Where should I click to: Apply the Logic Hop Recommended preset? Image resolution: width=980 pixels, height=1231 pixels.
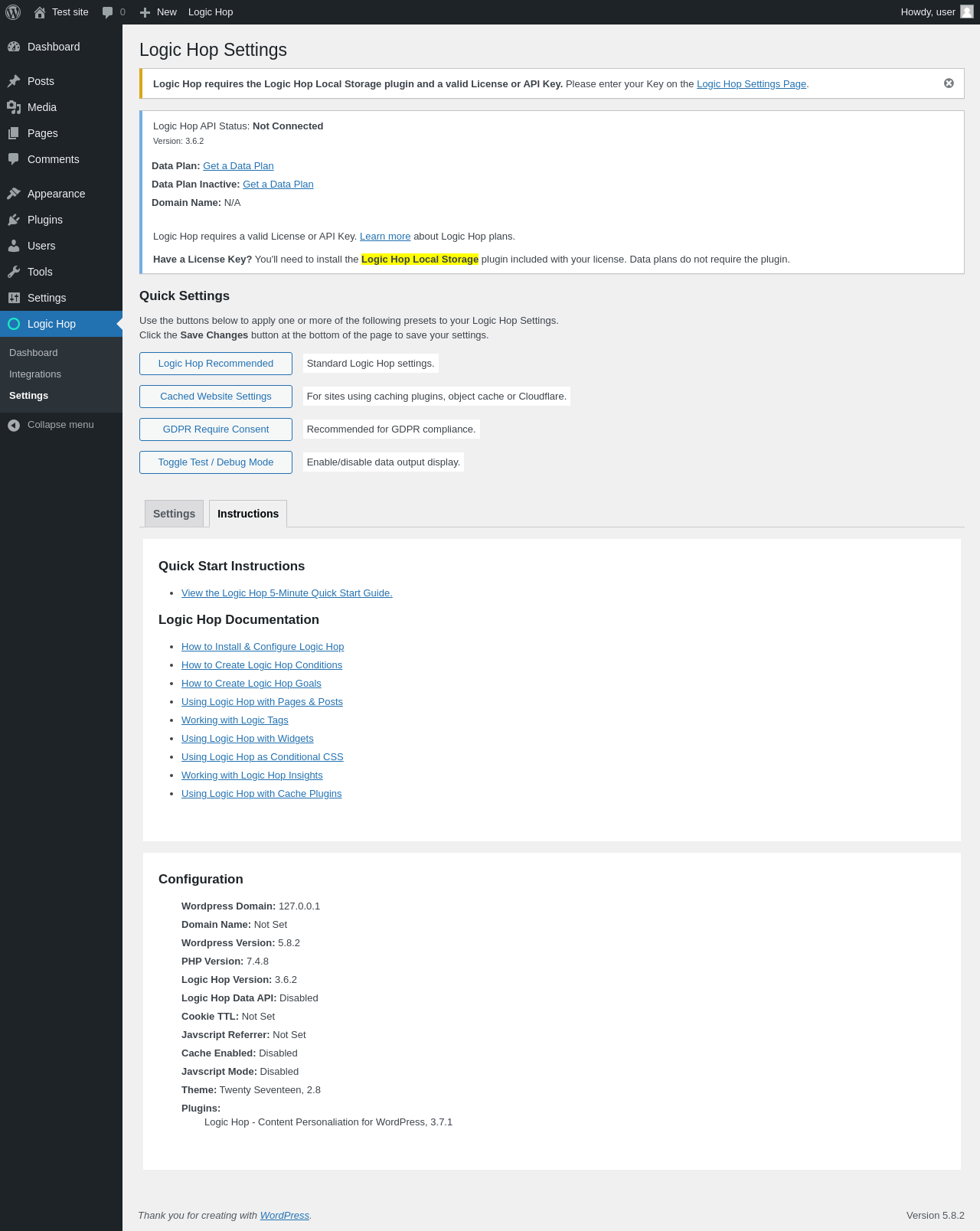tap(216, 364)
